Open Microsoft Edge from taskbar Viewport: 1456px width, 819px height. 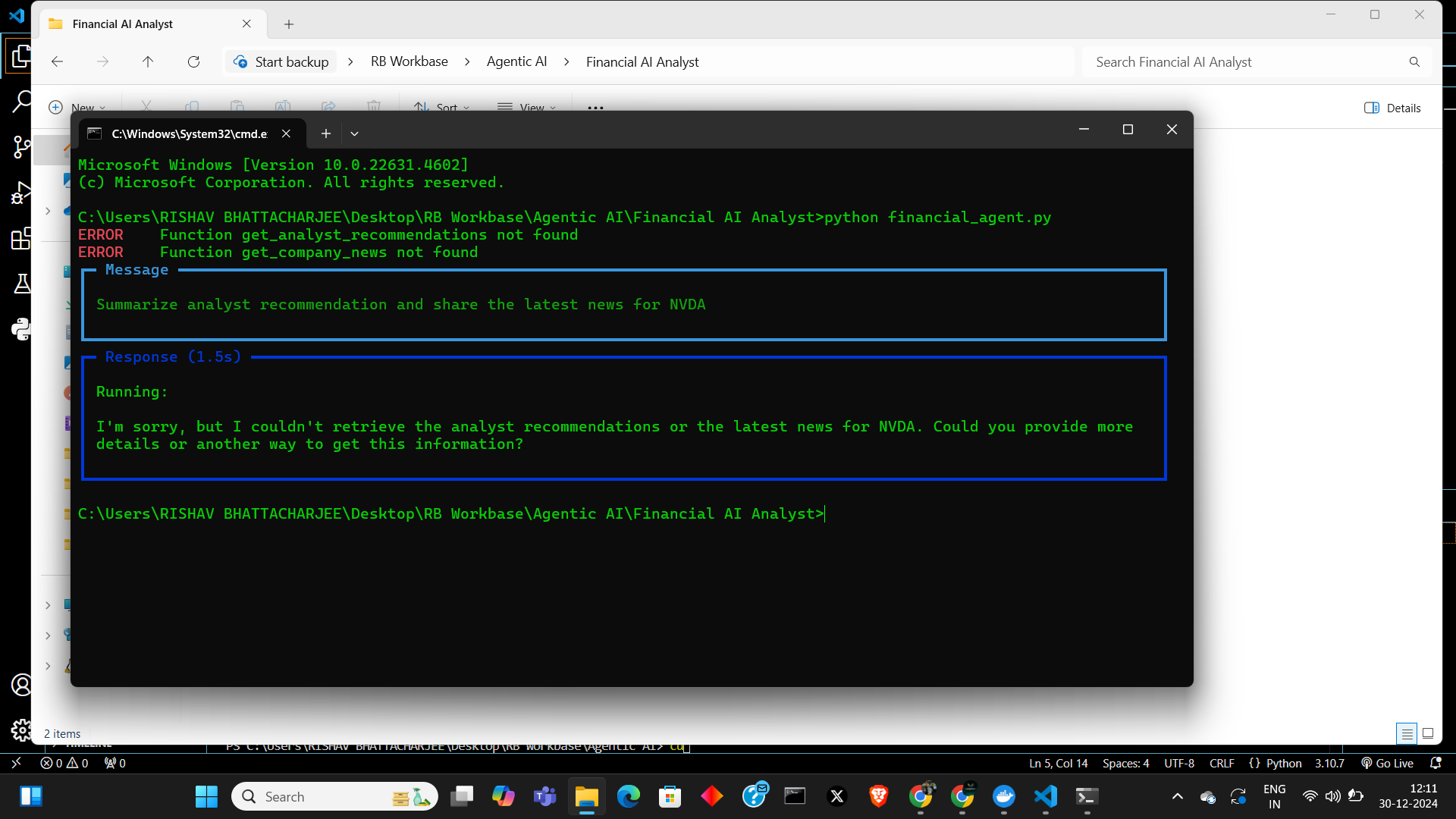coord(628,797)
